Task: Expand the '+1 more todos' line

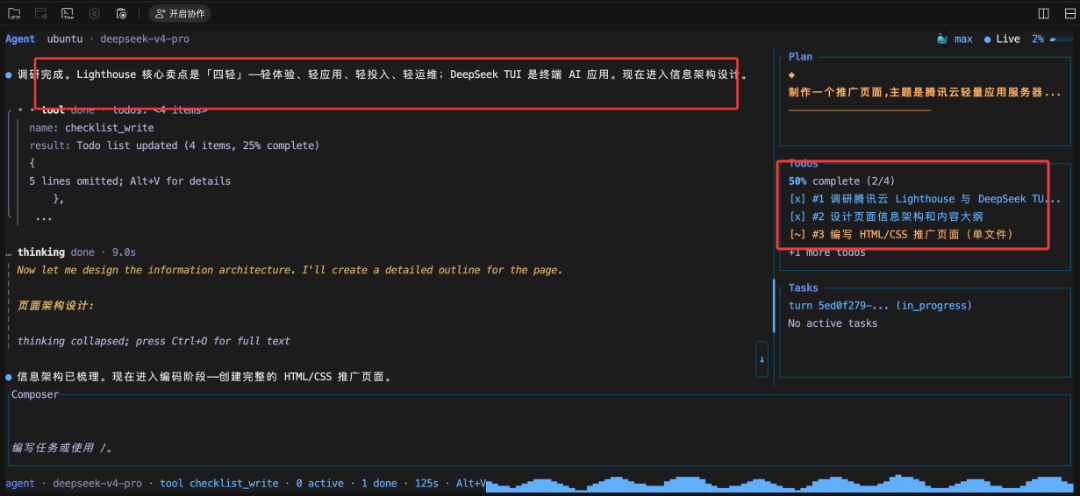Action: pyautogui.click(x=827, y=253)
